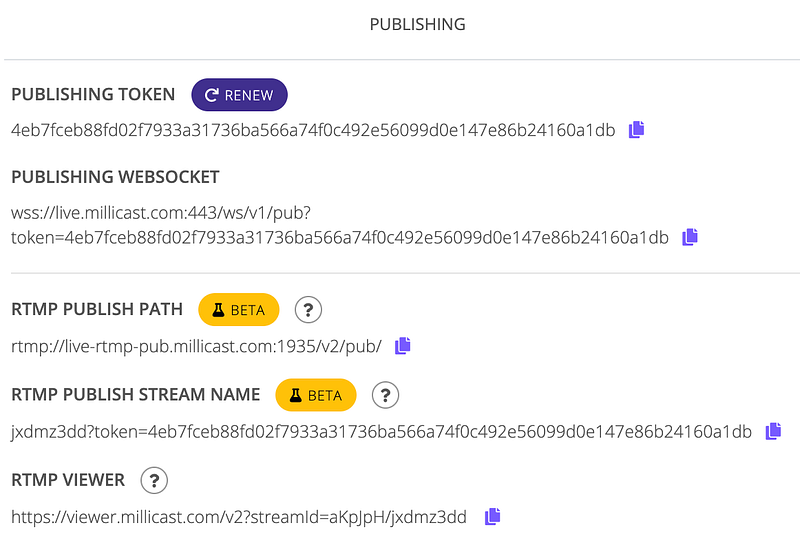
Task: Click the BETA badge beside RTMP Publish Path
Action: point(239,310)
